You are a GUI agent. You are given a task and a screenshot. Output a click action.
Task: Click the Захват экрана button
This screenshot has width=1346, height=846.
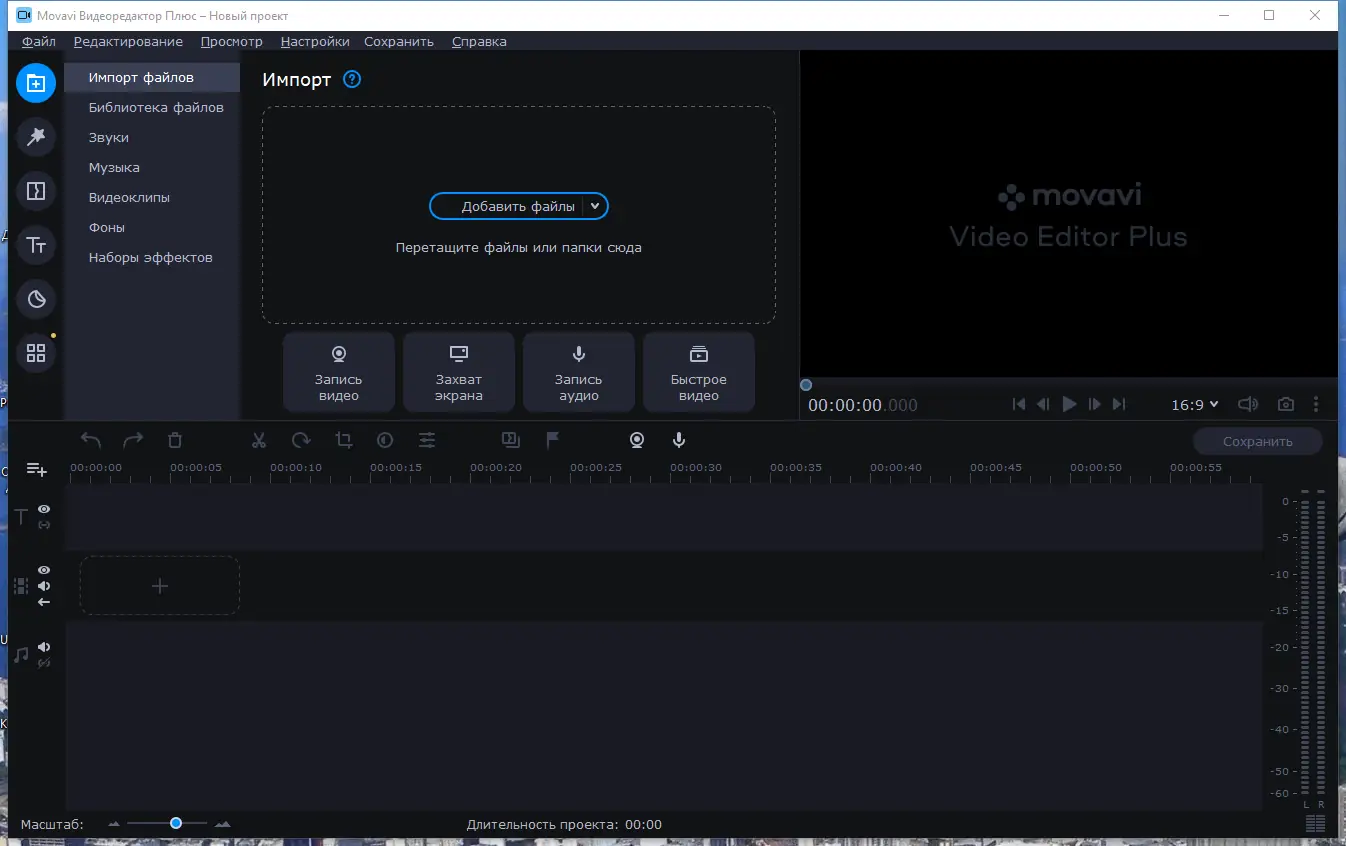459,372
